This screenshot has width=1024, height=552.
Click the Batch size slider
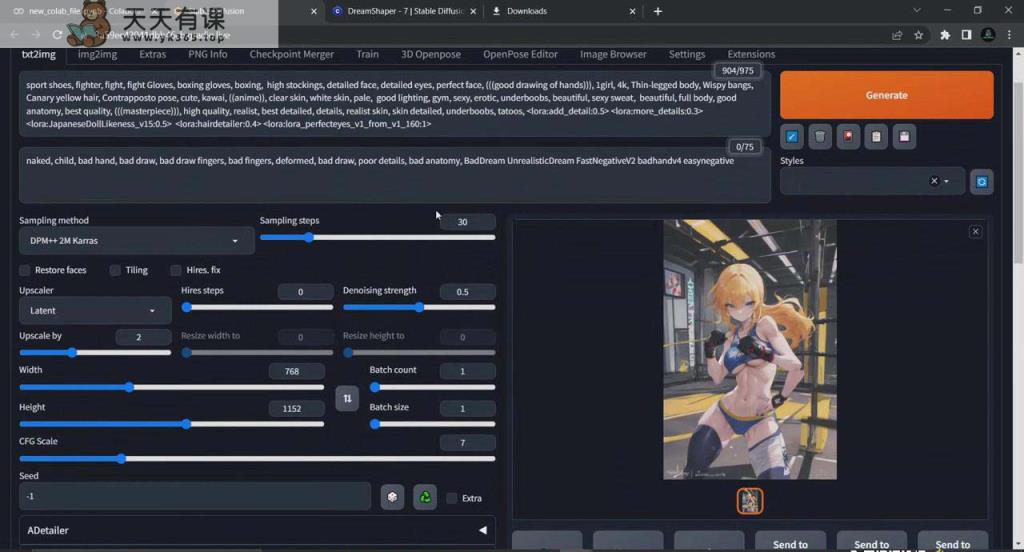tap(432, 424)
